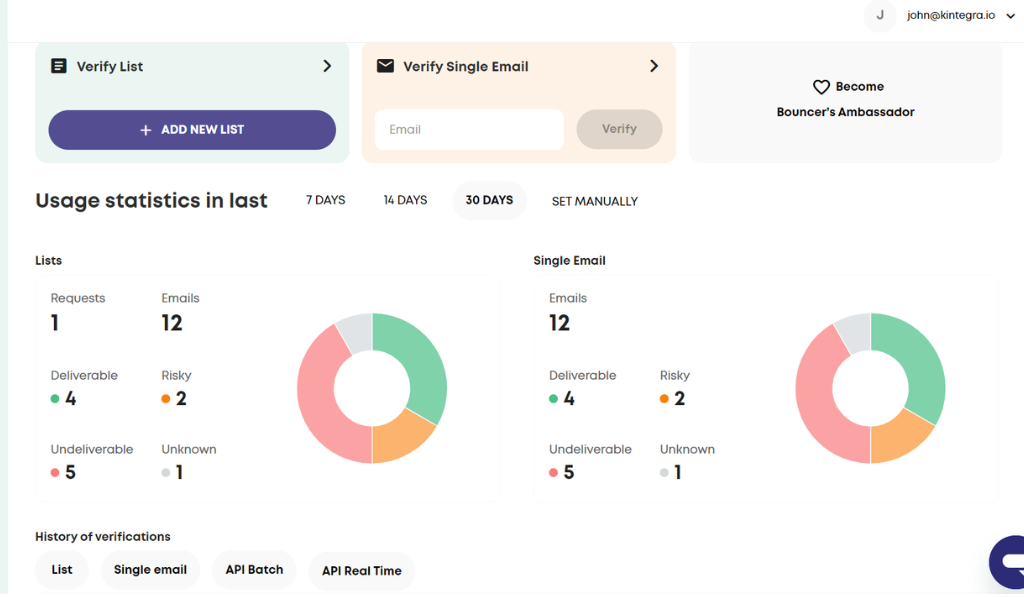Click the Lists Emails value 12
1024x597 pixels.
pyautogui.click(x=172, y=323)
